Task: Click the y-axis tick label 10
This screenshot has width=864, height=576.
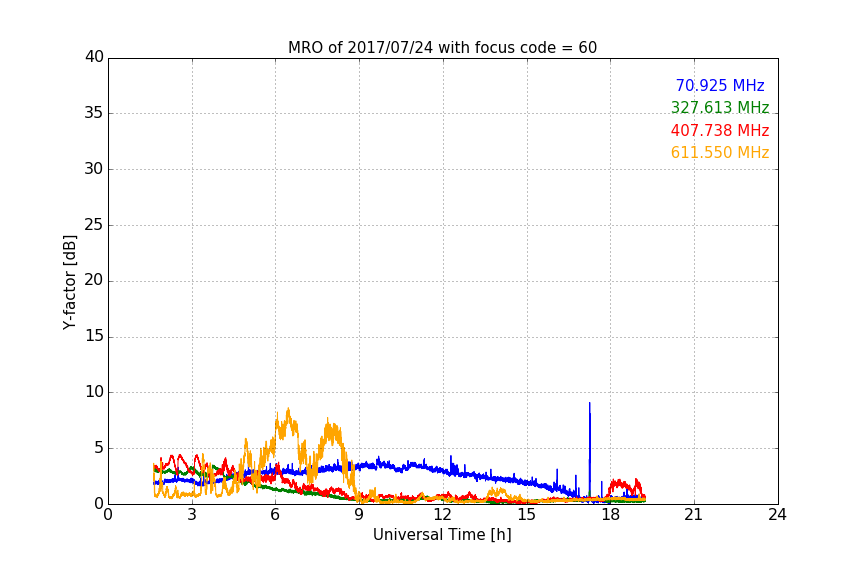Action: tap(94, 392)
